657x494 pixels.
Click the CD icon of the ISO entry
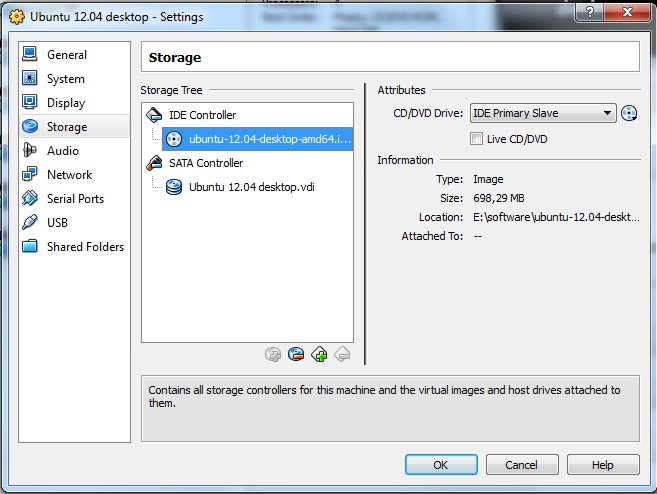tap(174, 139)
